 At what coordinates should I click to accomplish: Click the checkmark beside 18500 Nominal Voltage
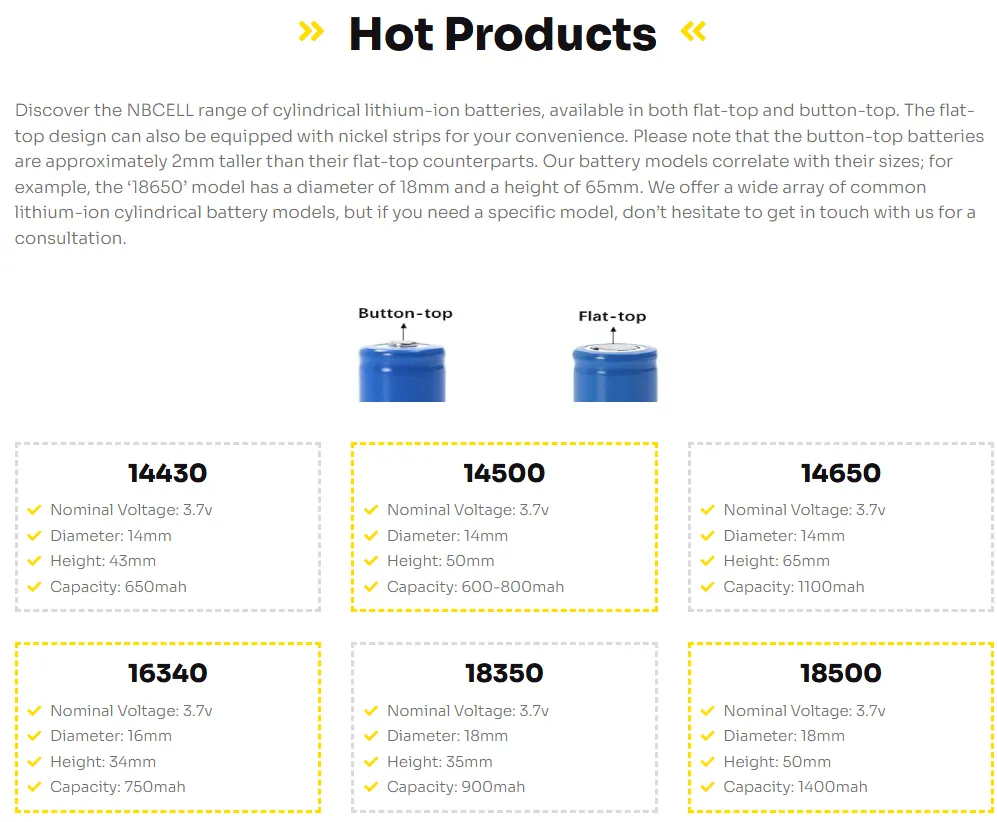coord(708,711)
